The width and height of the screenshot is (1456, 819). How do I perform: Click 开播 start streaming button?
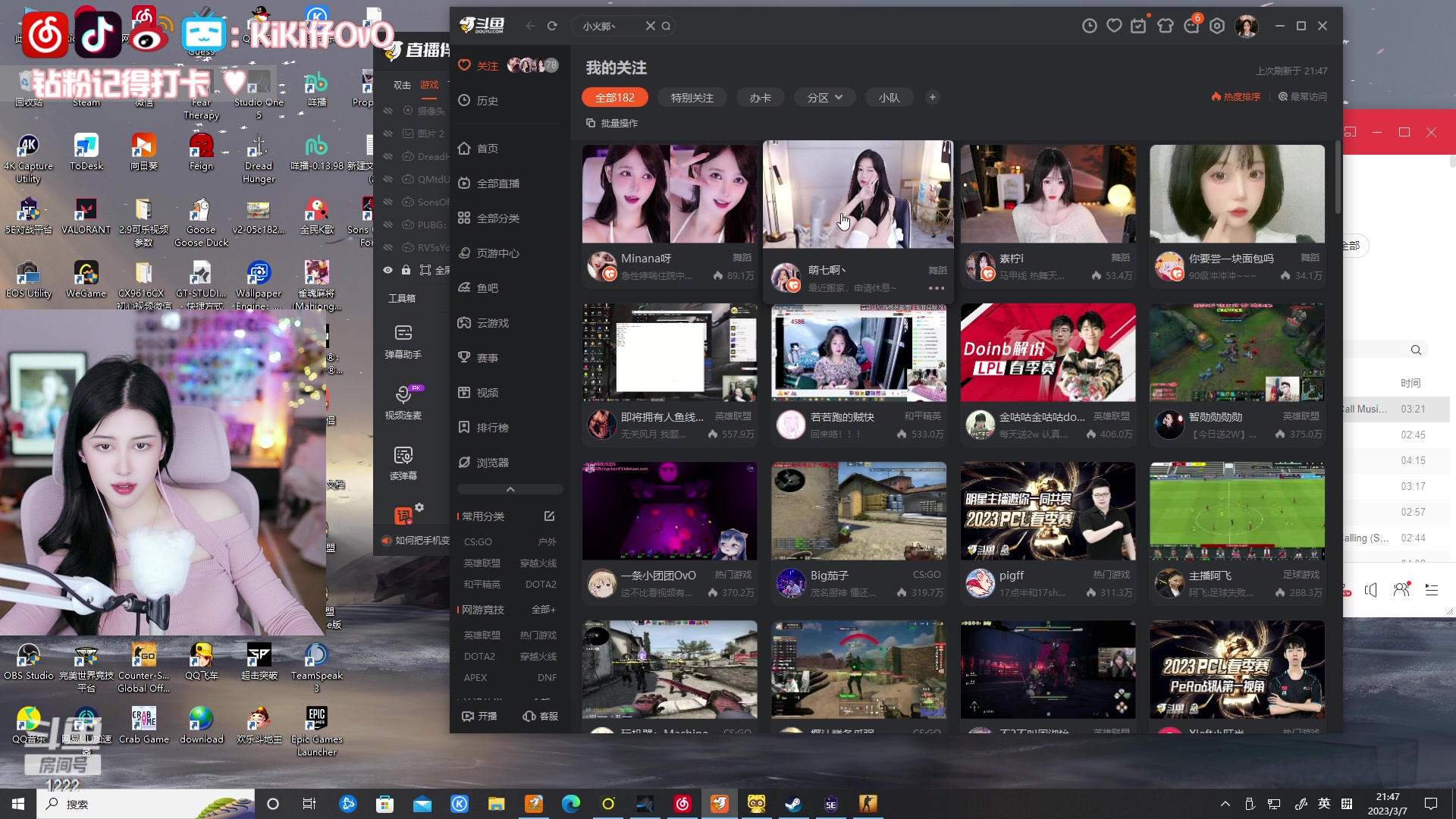coord(479,717)
